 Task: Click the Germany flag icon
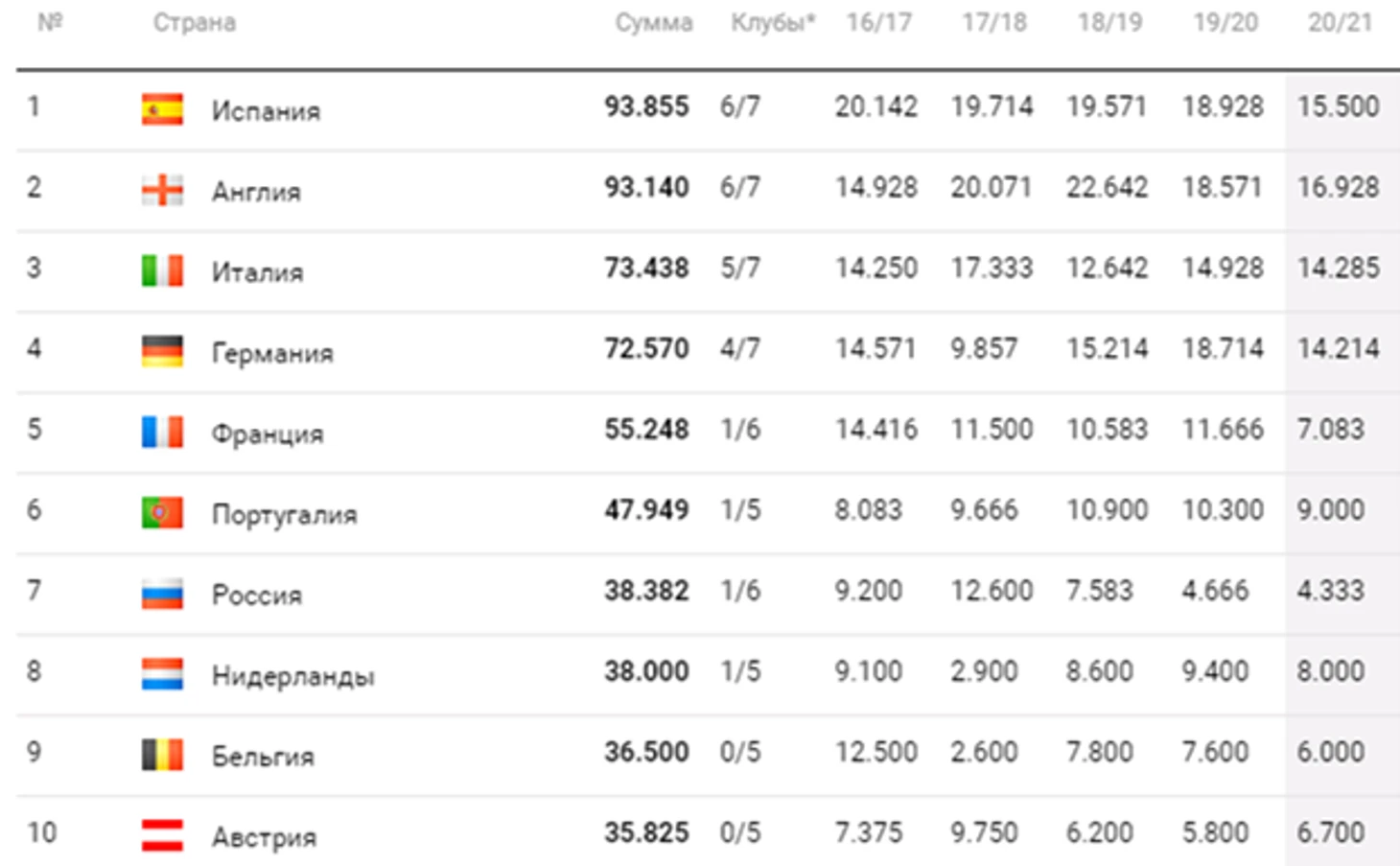(162, 351)
